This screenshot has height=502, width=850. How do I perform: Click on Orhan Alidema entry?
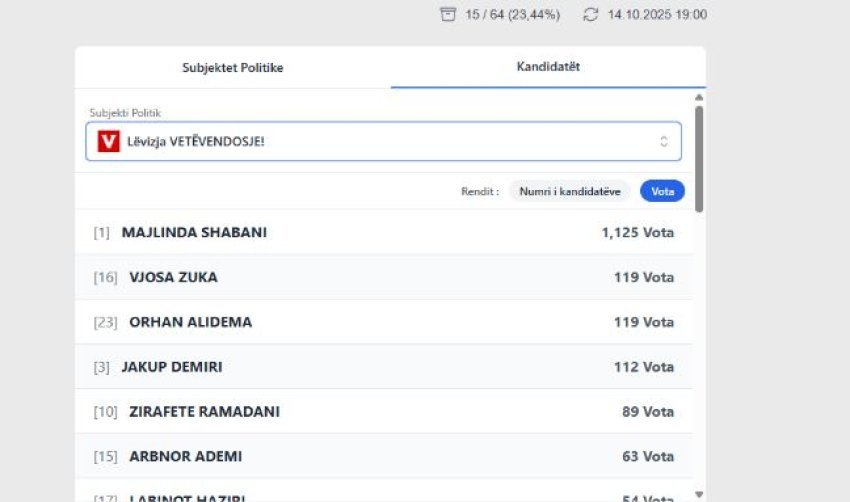pos(383,322)
